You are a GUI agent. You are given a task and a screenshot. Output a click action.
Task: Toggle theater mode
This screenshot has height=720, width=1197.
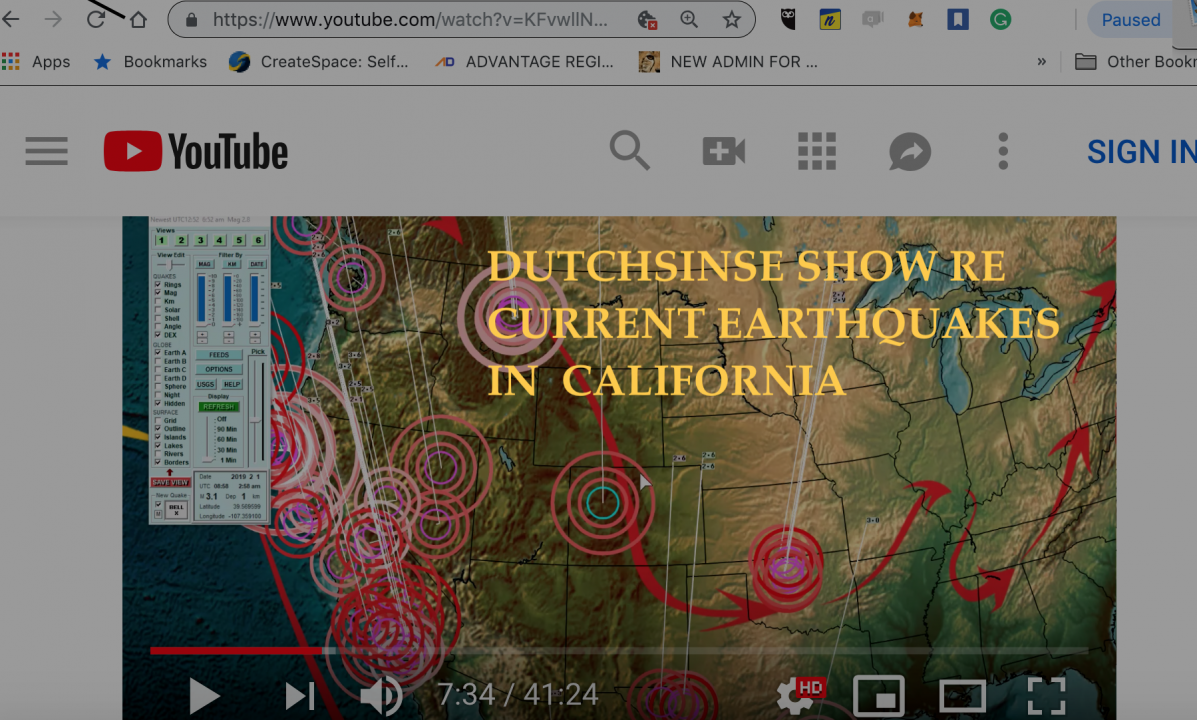[962, 696]
